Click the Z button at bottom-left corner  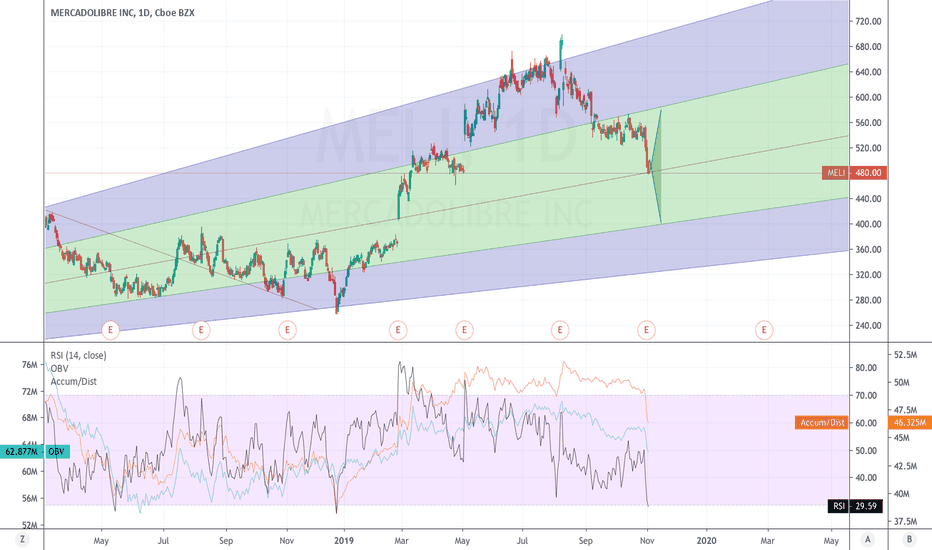point(22,540)
